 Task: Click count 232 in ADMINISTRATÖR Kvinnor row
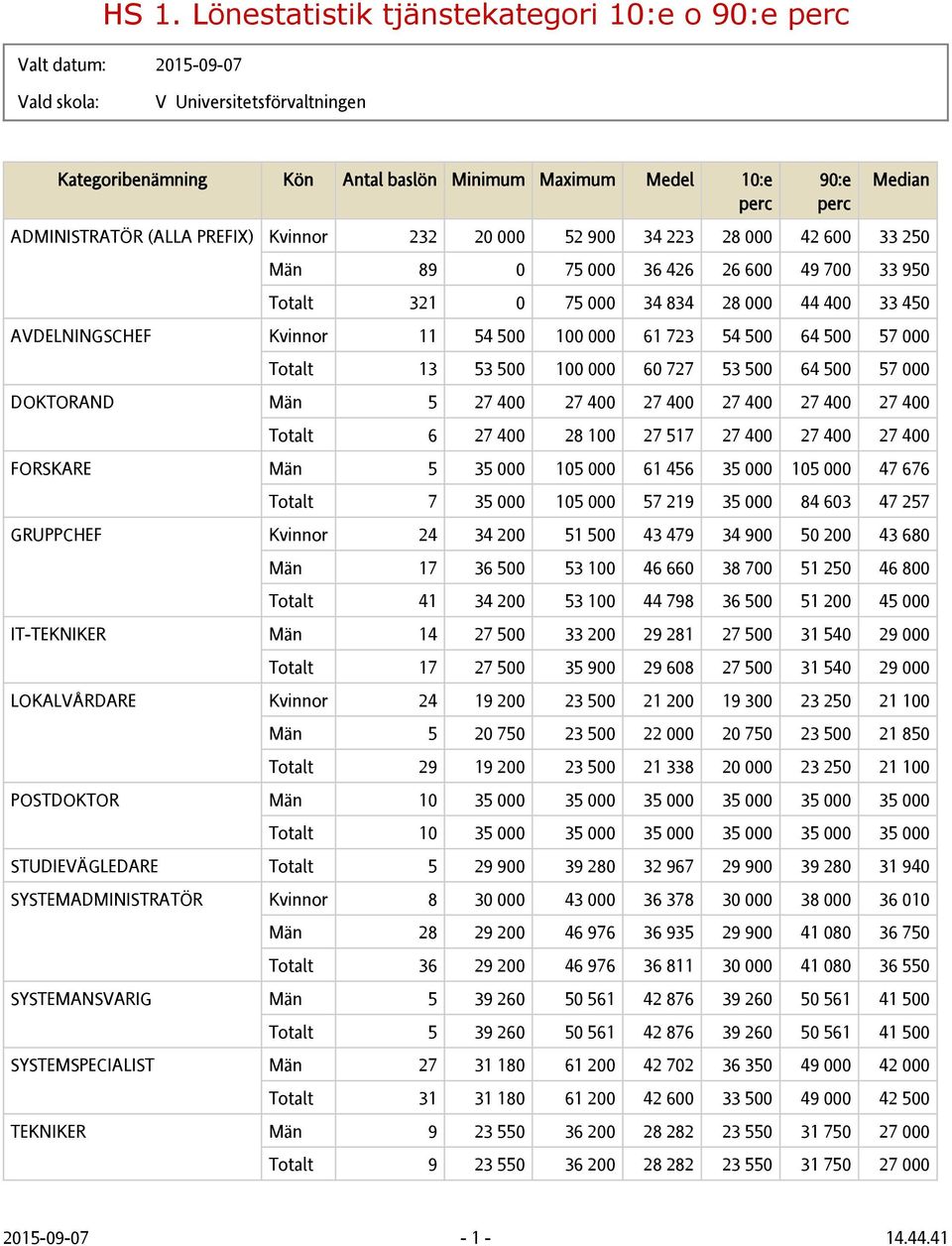pyautogui.click(x=423, y=237)
